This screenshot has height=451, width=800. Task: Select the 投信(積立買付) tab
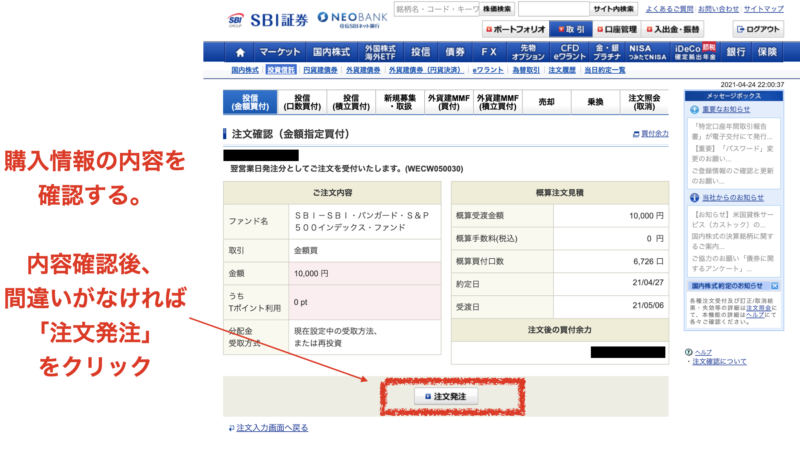tap(351, 102)
